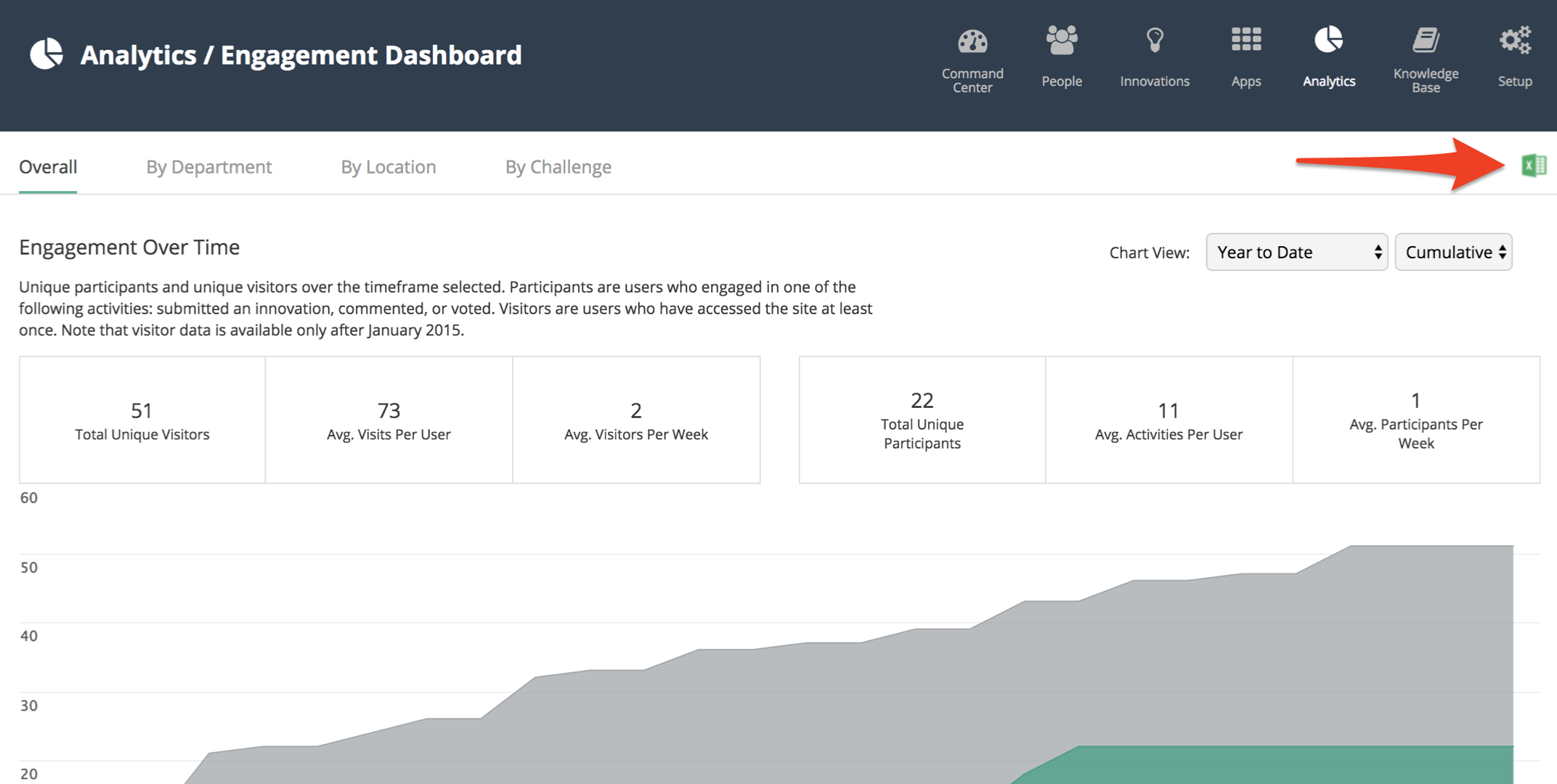Switch to the Overall tab

[x=48, y=167]
